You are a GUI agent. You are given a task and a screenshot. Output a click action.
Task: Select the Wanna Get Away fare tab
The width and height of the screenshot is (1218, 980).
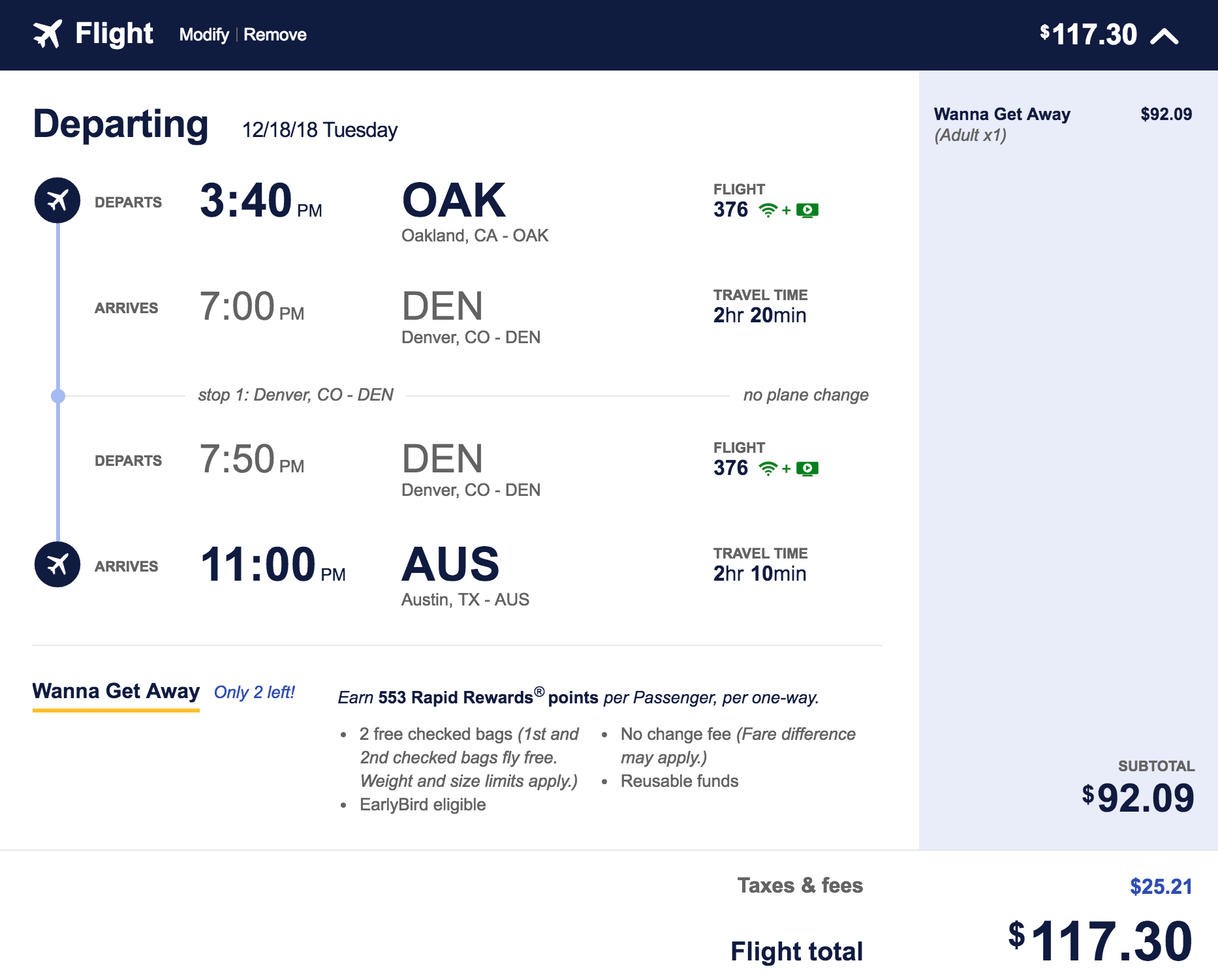pos(116,691)
